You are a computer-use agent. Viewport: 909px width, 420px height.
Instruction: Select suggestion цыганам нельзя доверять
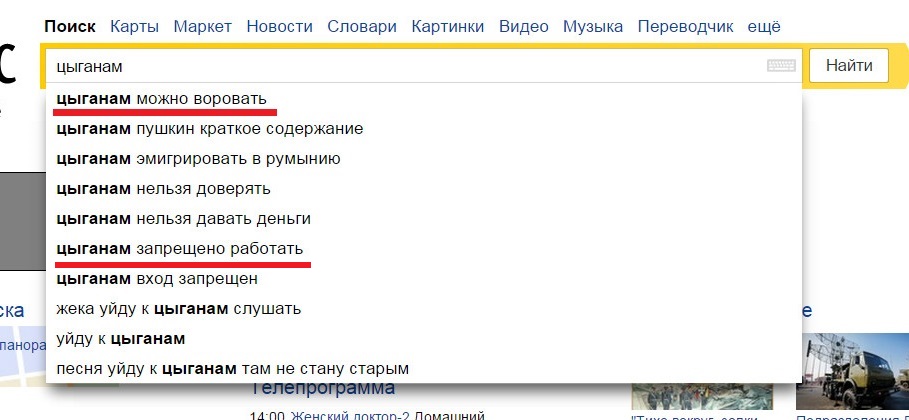(x=424, y=189)
